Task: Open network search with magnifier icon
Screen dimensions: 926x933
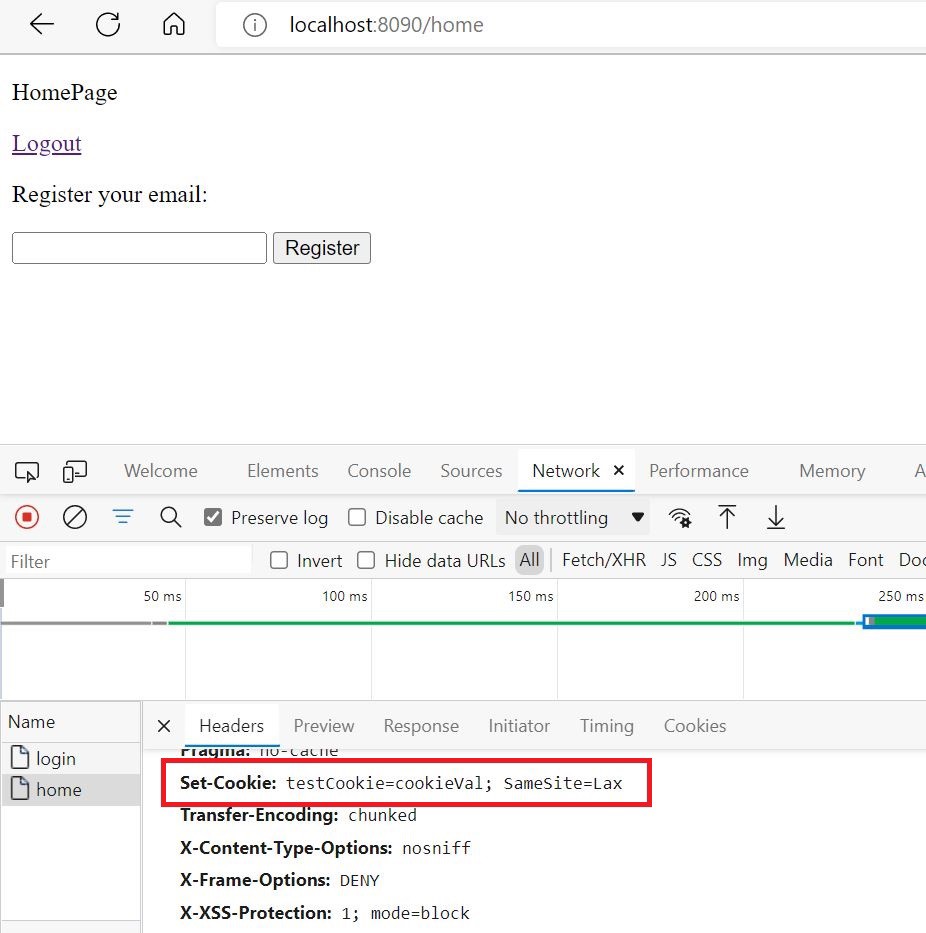Action: pyautogui.click(x=171, y=517)
